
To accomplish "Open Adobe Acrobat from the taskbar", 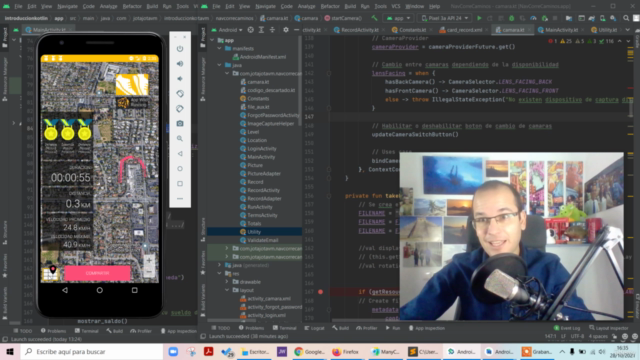I will pyautogui.click(x=209, y=351).
